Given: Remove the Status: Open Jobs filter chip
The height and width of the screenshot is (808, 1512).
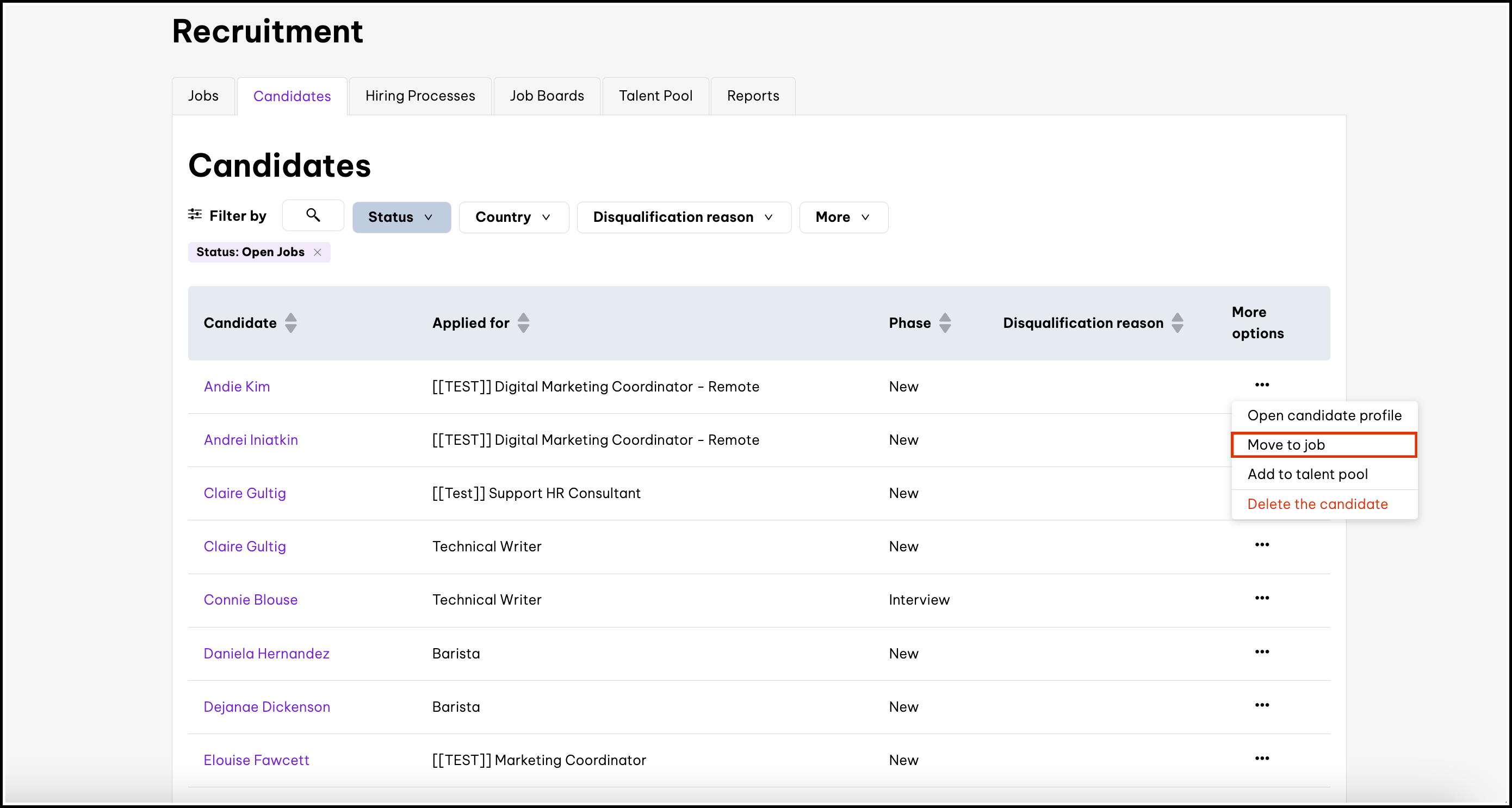Looking at the screenshot, I should coord(318,252).
